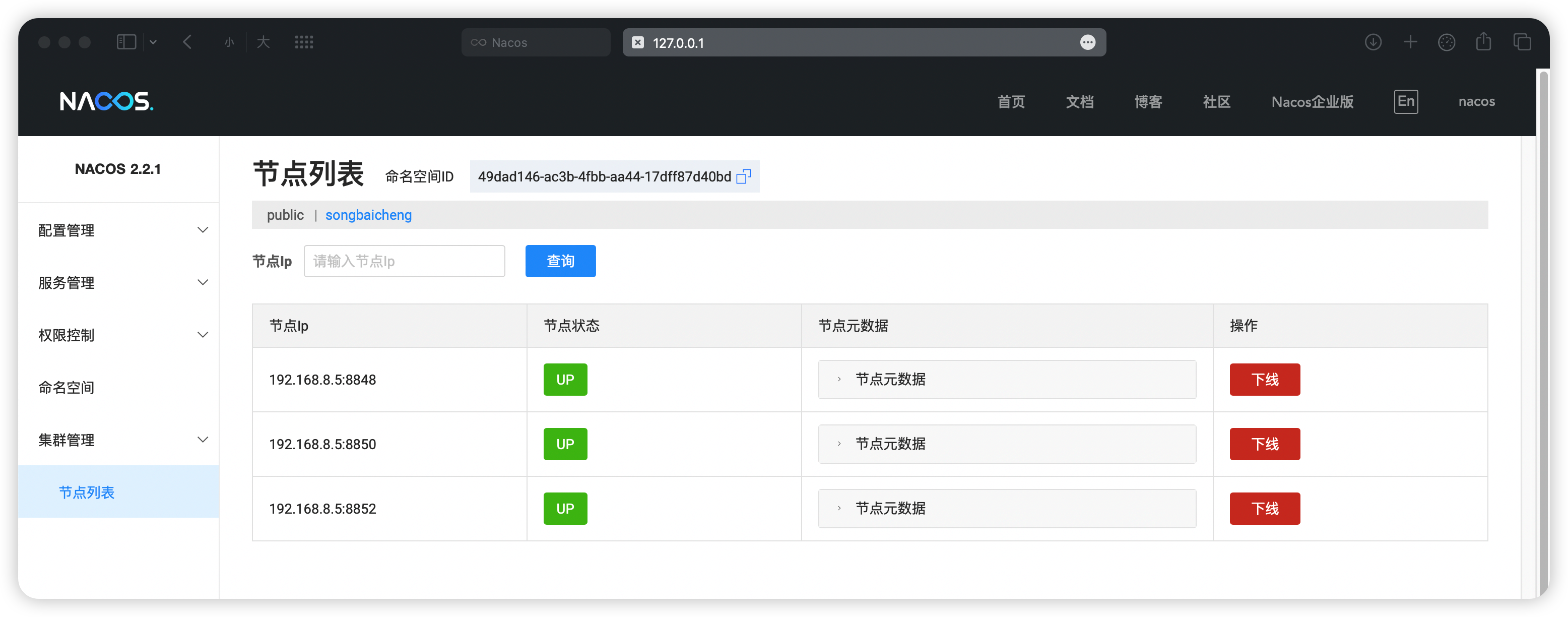Image resolution: width=1568 pixels, height=617 pixels.
Task: Toggle the browser sidebar icon
Action: [126, 42]
